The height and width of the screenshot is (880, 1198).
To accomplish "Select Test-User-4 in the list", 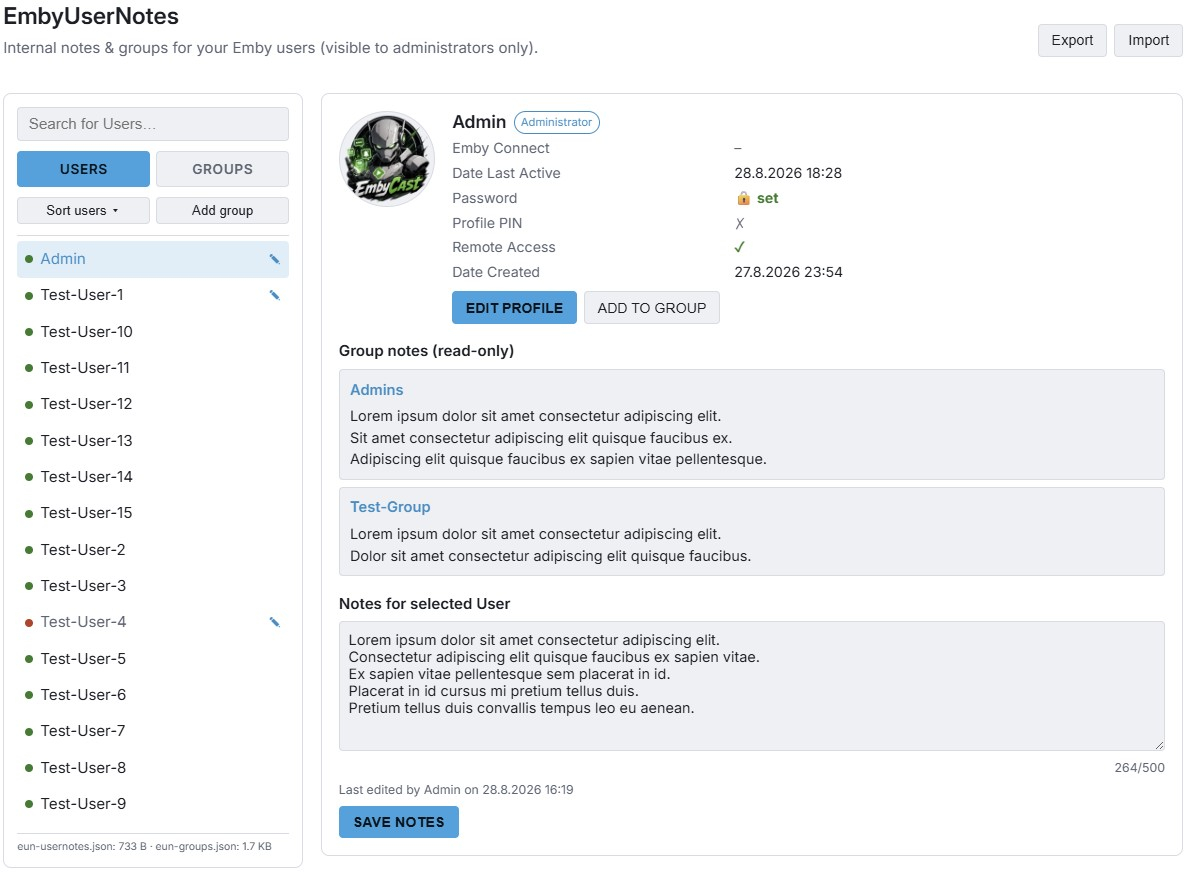I will (x=153, y=622).
